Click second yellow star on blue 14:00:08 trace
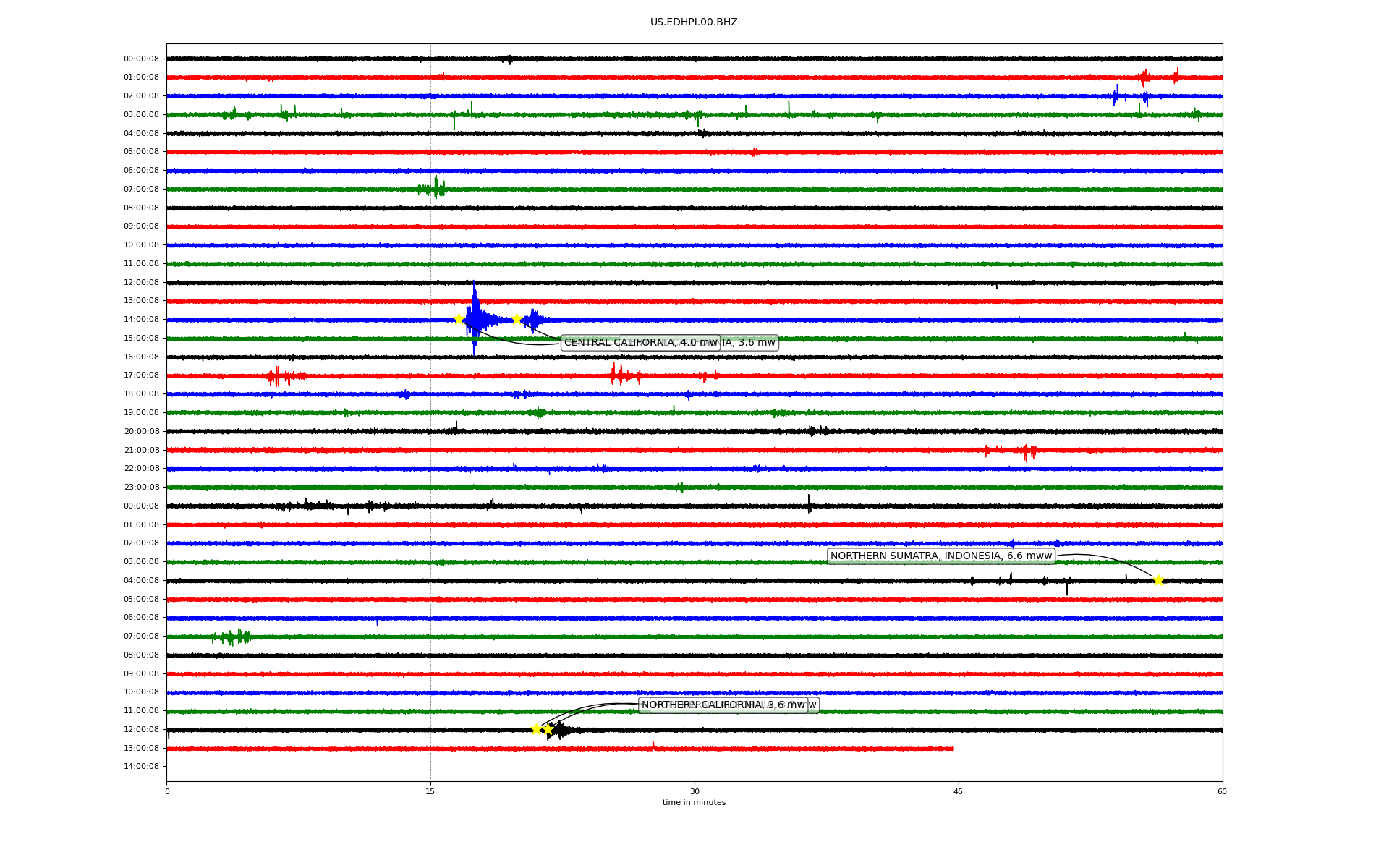 pos(517,319)
